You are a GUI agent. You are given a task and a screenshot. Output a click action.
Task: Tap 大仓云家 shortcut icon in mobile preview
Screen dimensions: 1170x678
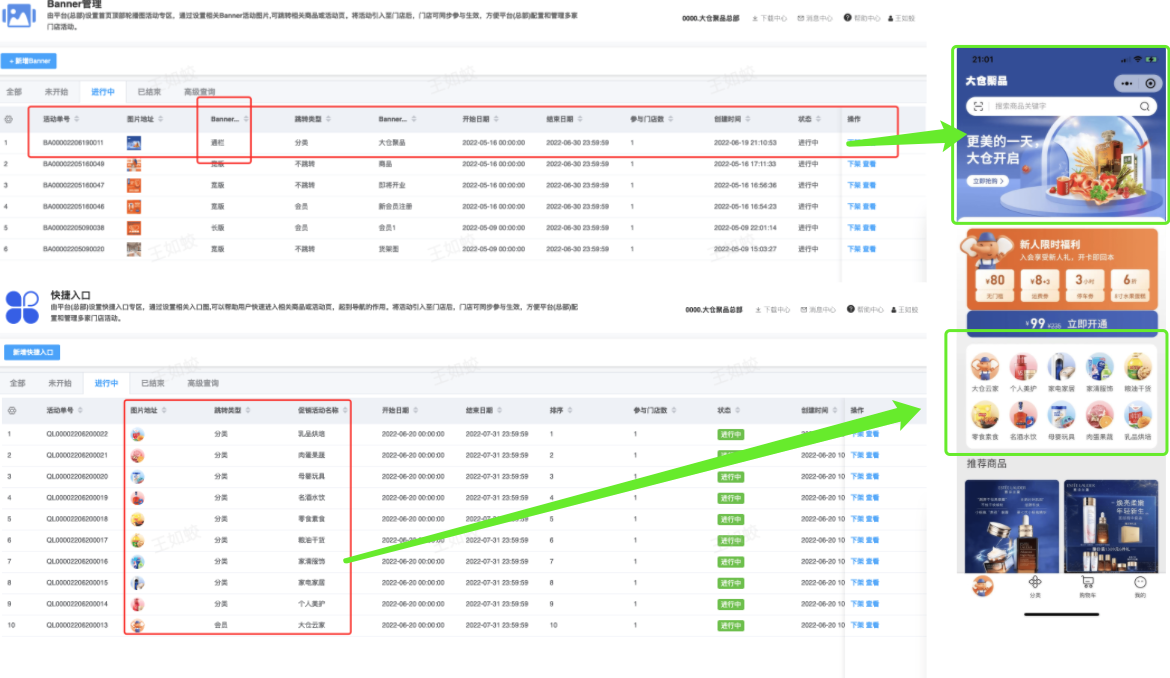point(984,369)
